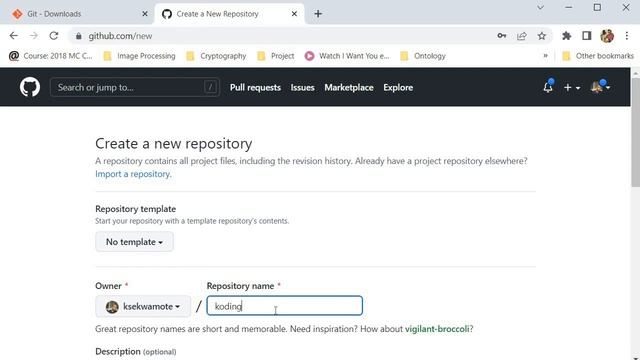The image size is (640, 360).
Task: Click the slash shortcut hint in search box
Action: coord(210,87)
